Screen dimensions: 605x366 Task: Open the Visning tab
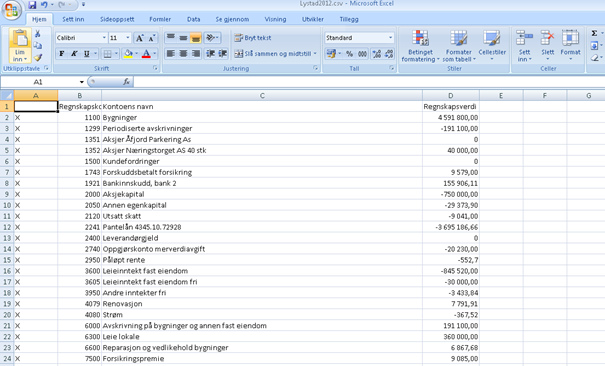275,19
